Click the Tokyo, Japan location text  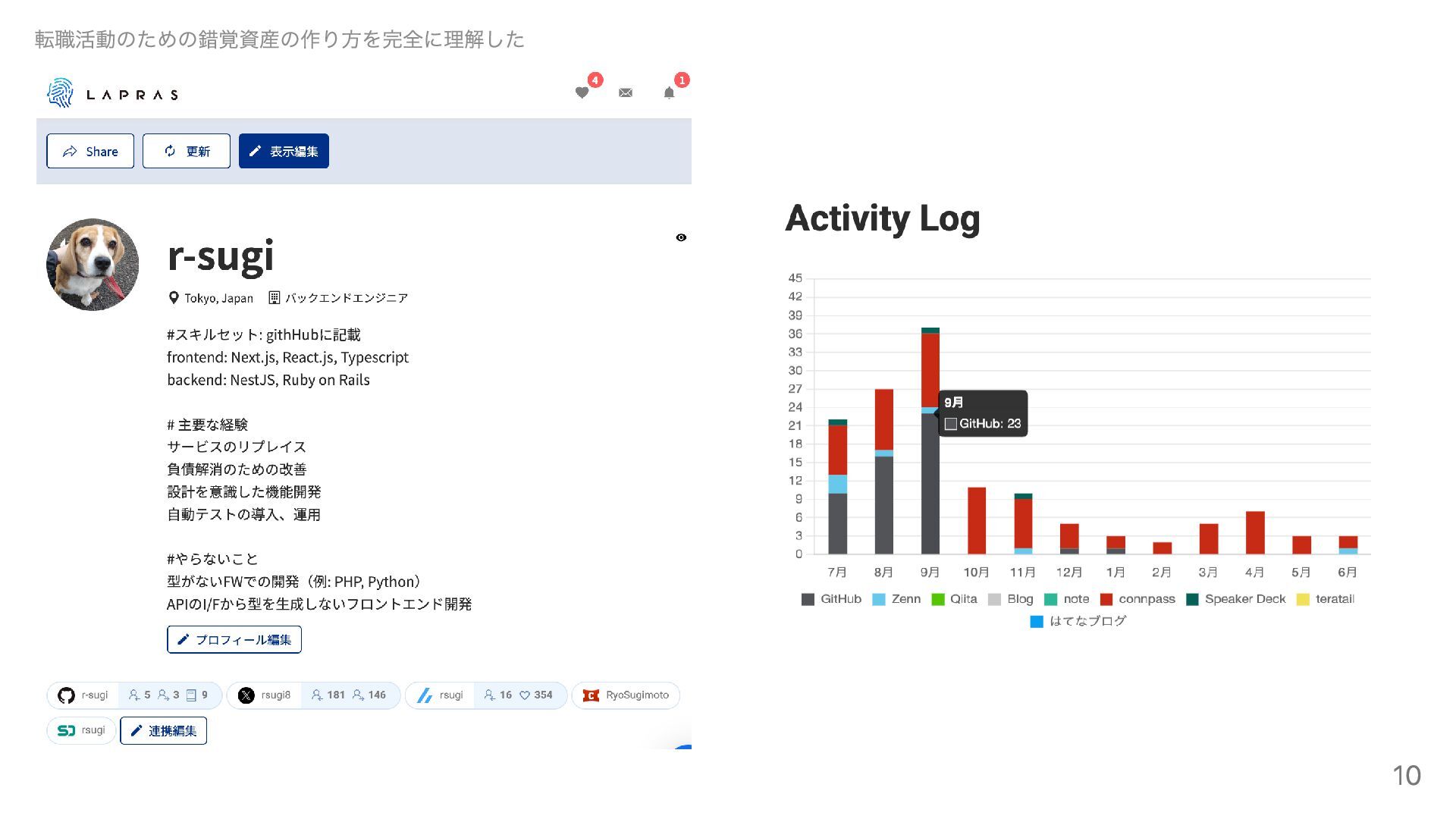[218, 298]
